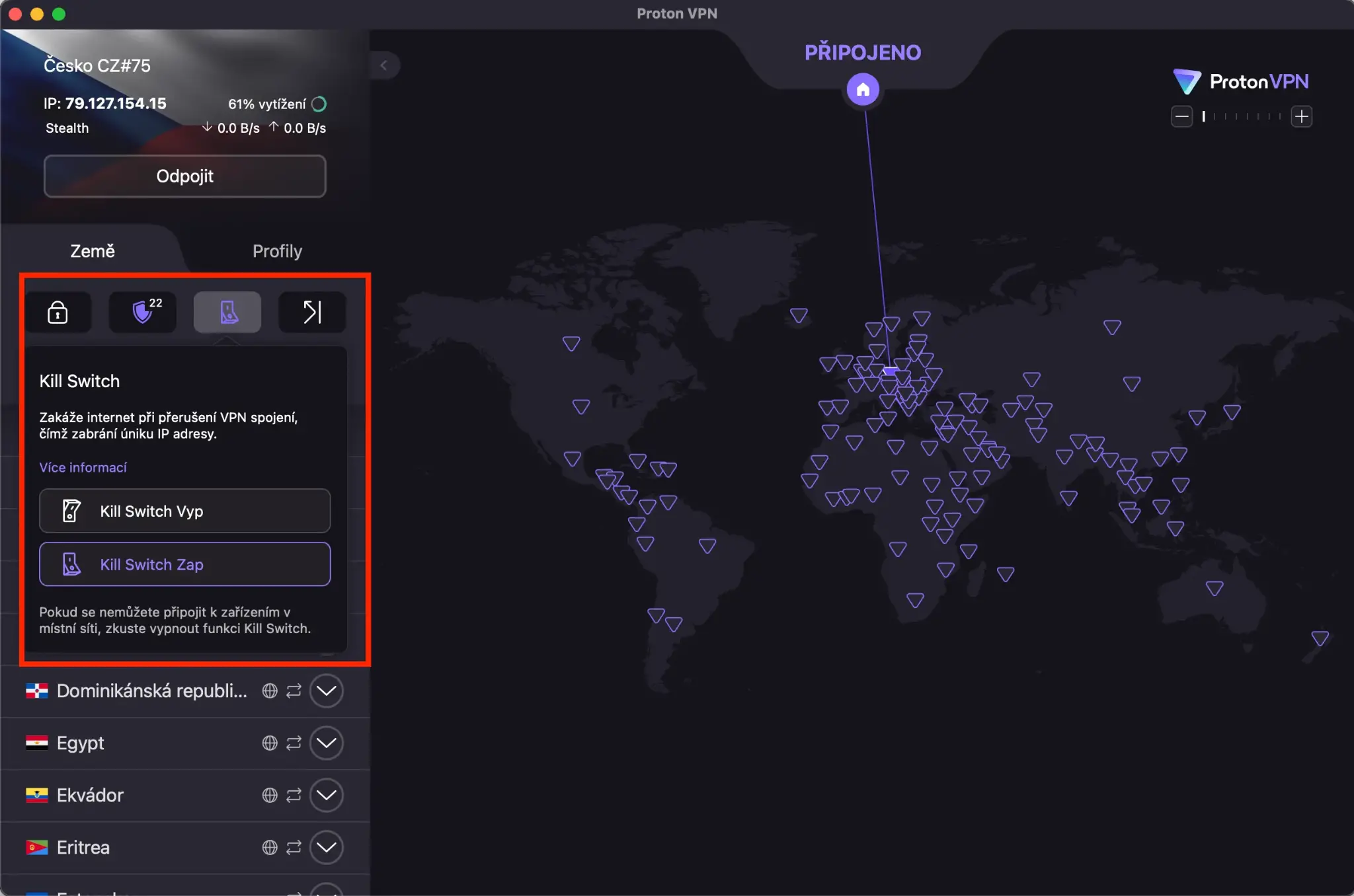The image size is (1354, 896).
Task: Click the globe icon next to Egypt
Action: click(270, 743)
